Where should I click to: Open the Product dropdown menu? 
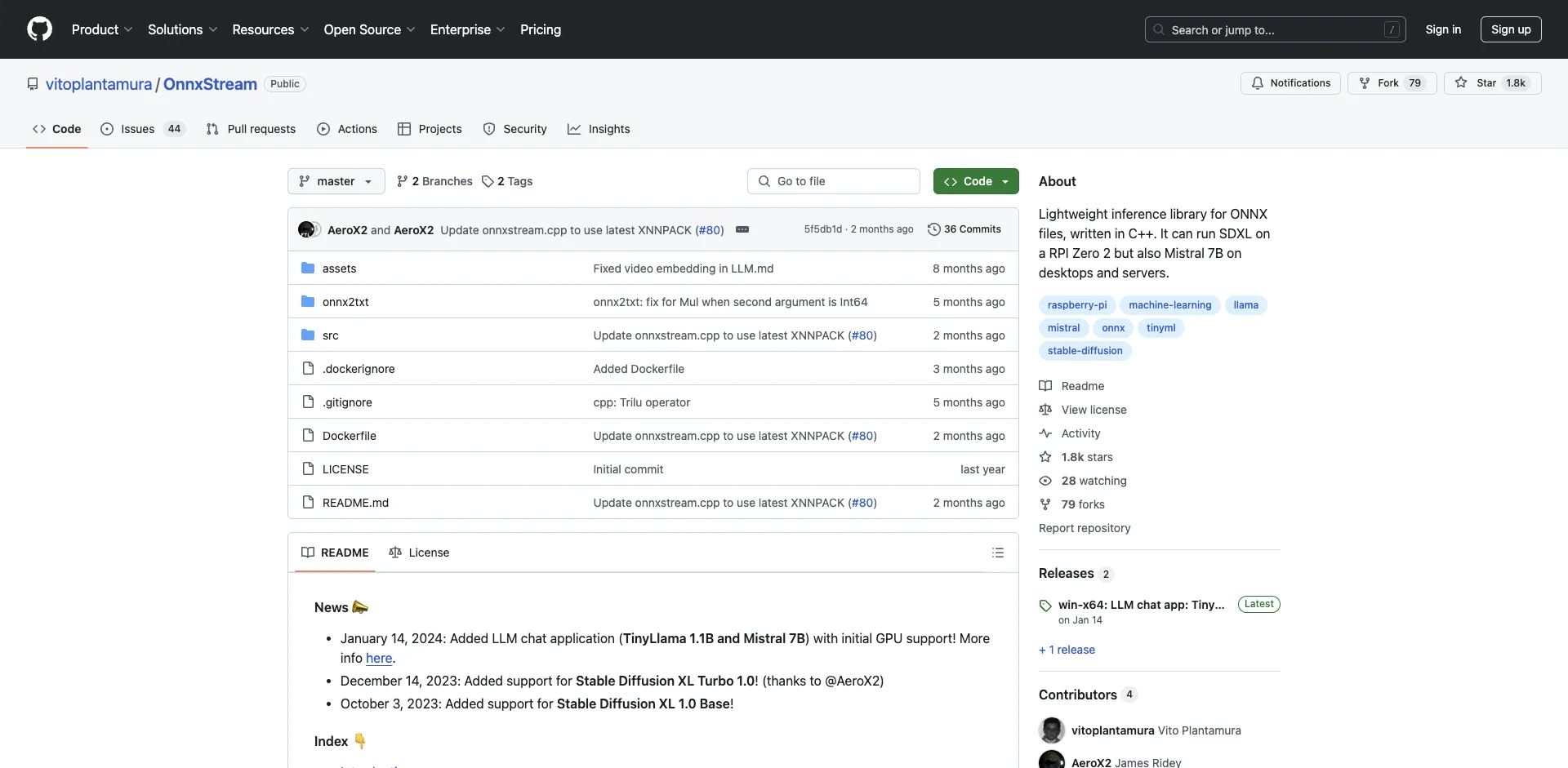point(101,29)
